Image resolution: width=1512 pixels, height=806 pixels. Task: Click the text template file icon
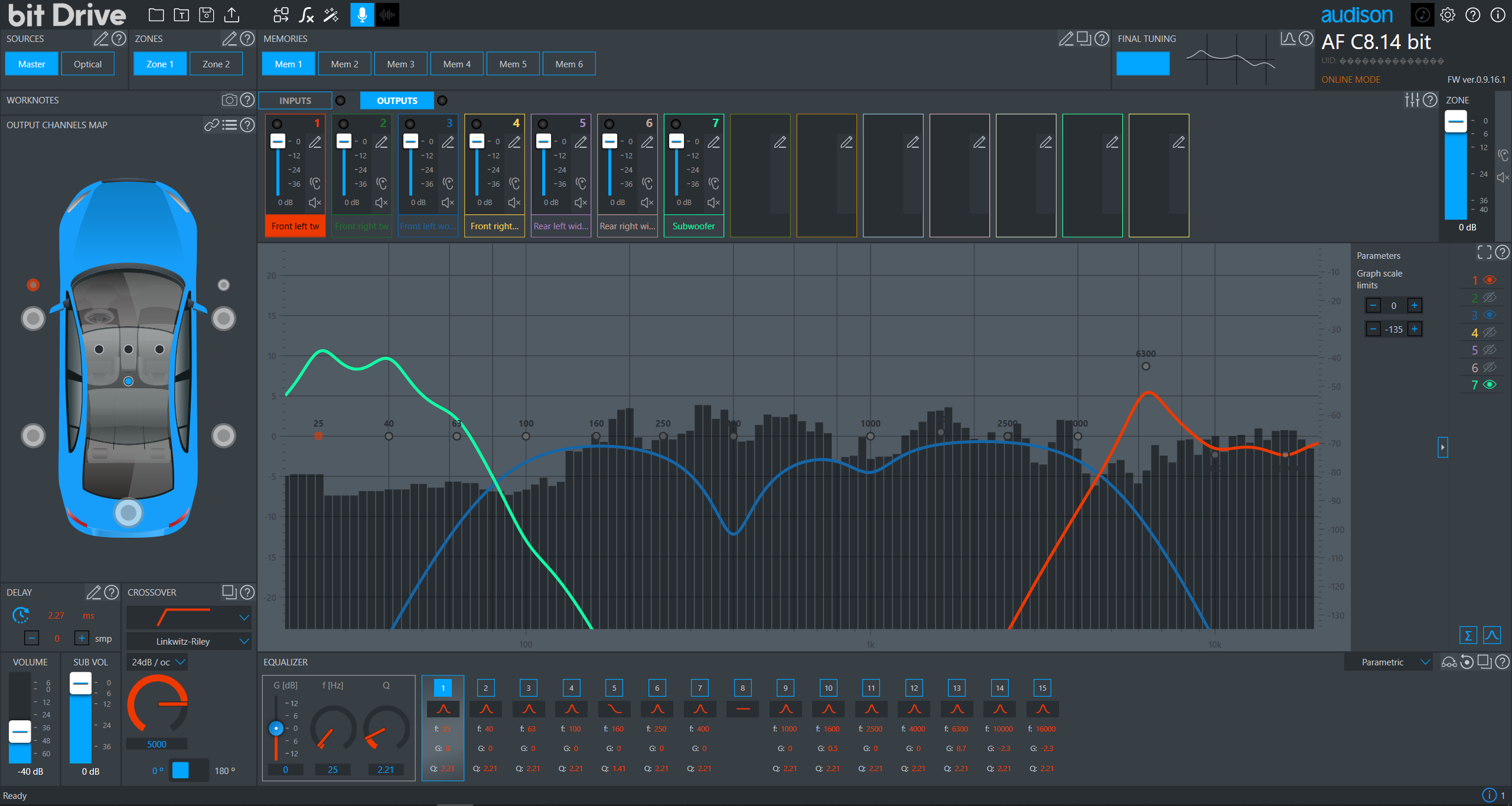tap(181, 15)
